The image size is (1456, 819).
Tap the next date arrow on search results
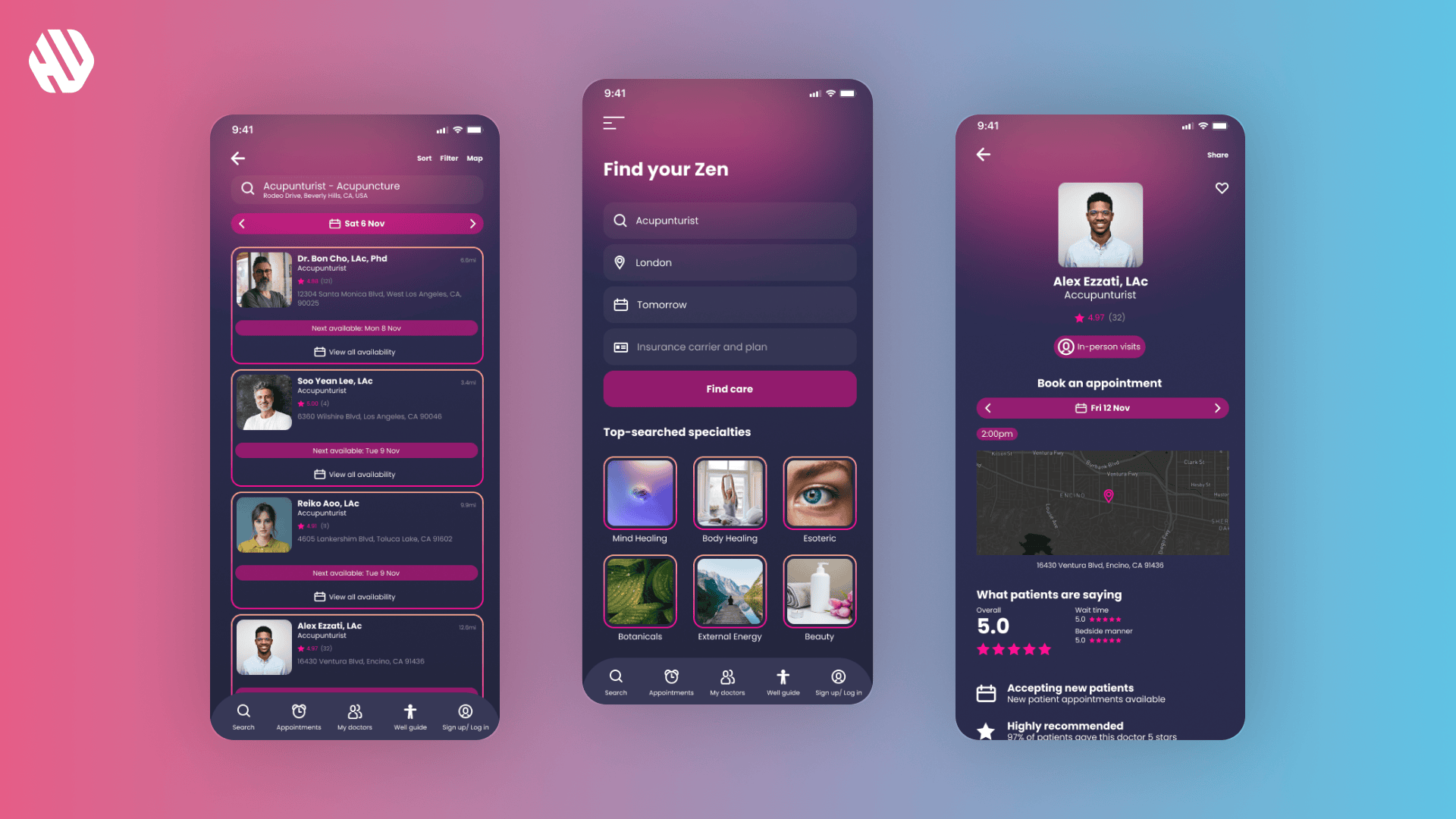coord(473,224)
